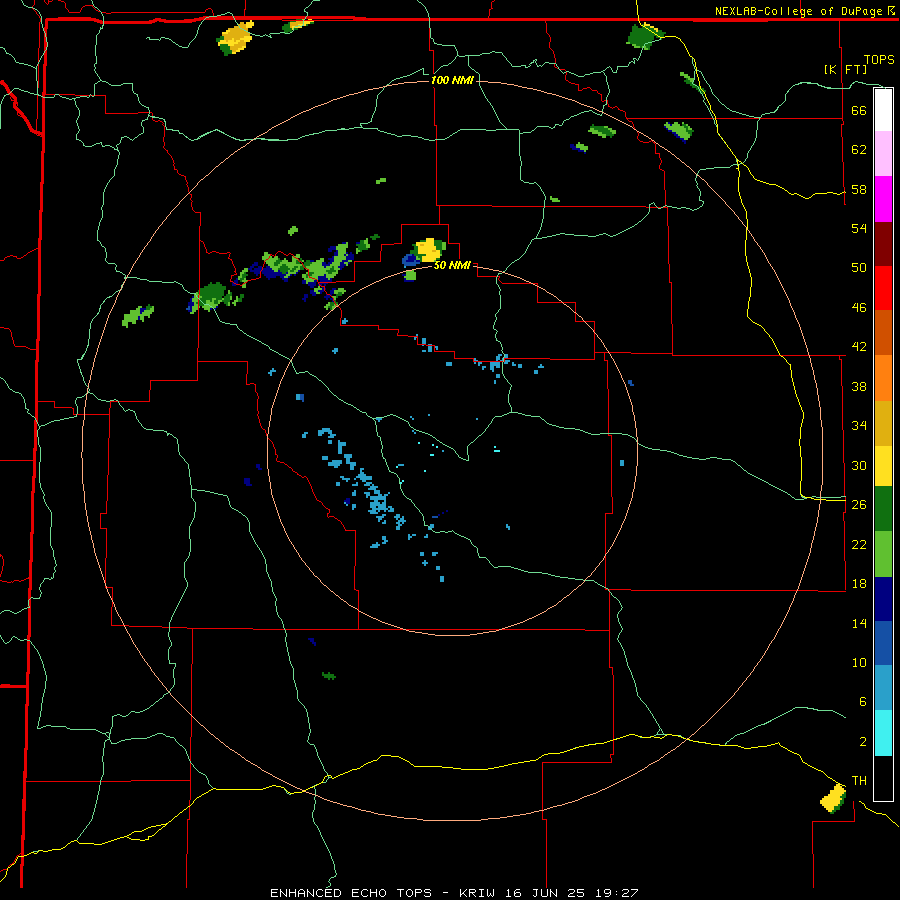
Task: Click the "14" legend value
Action: click(859, 623)
